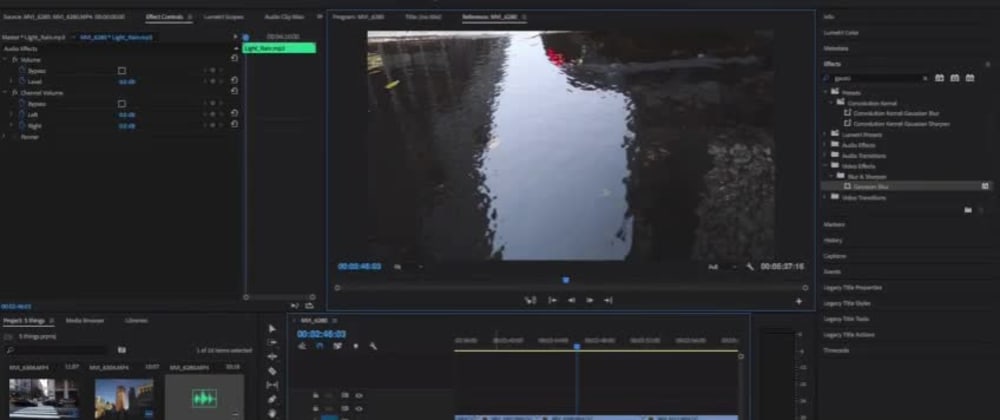1000x420 pixels.
Task: Filter by Accelerated Effects icon
Action: [939, 78]
